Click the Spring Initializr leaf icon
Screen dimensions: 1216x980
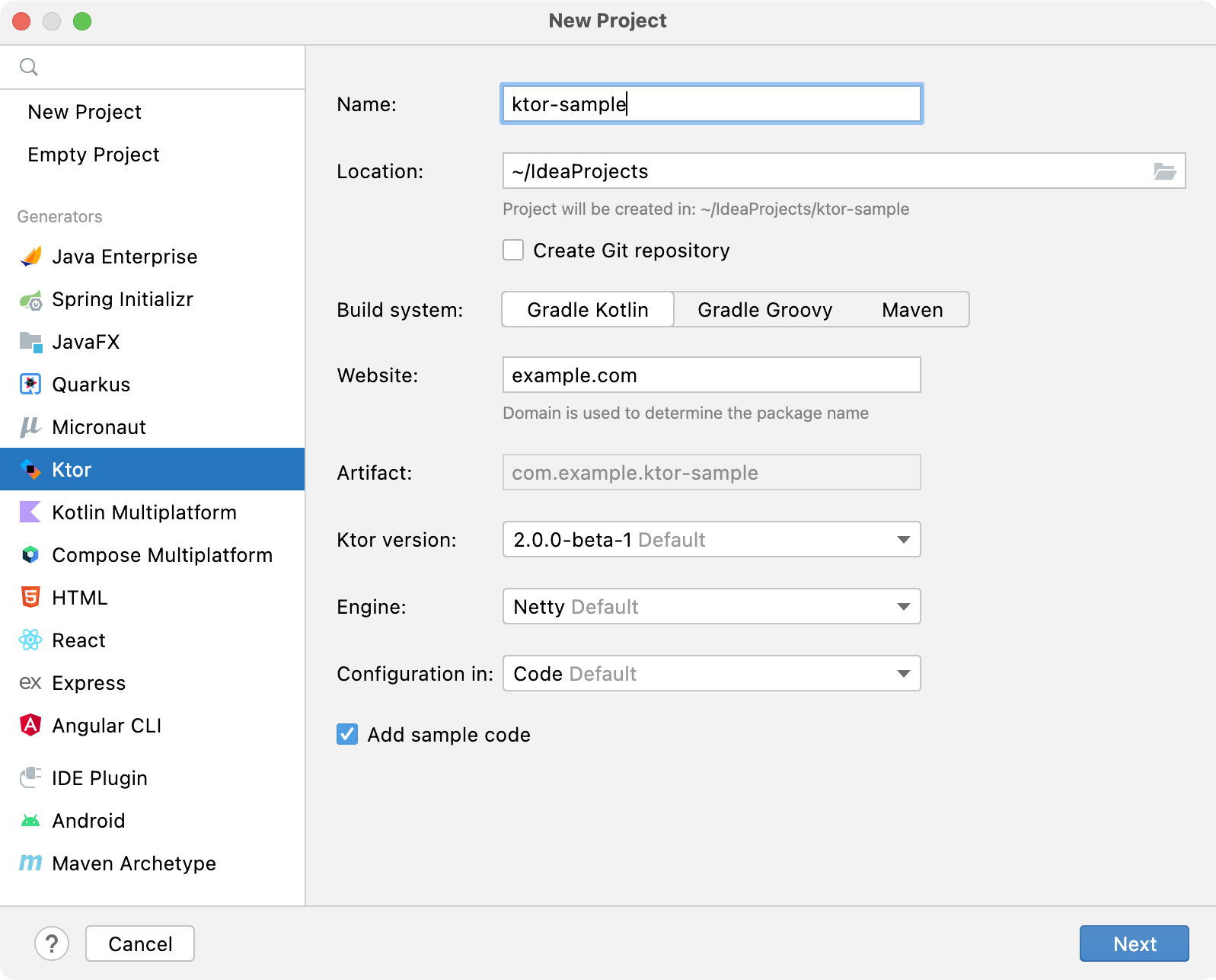tap(30, 300)
